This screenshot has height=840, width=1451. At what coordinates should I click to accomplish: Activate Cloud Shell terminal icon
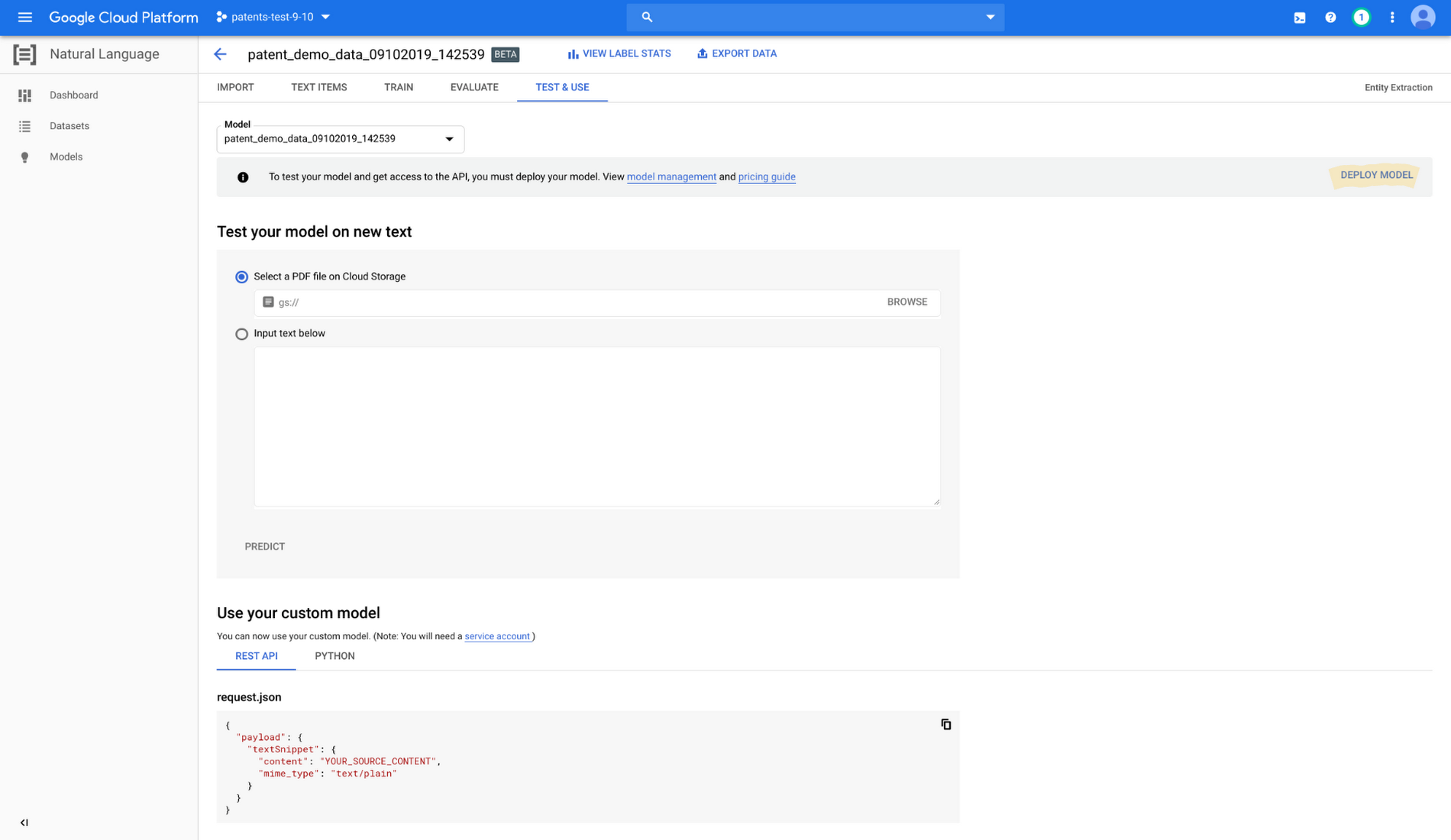pos(1299,18)
